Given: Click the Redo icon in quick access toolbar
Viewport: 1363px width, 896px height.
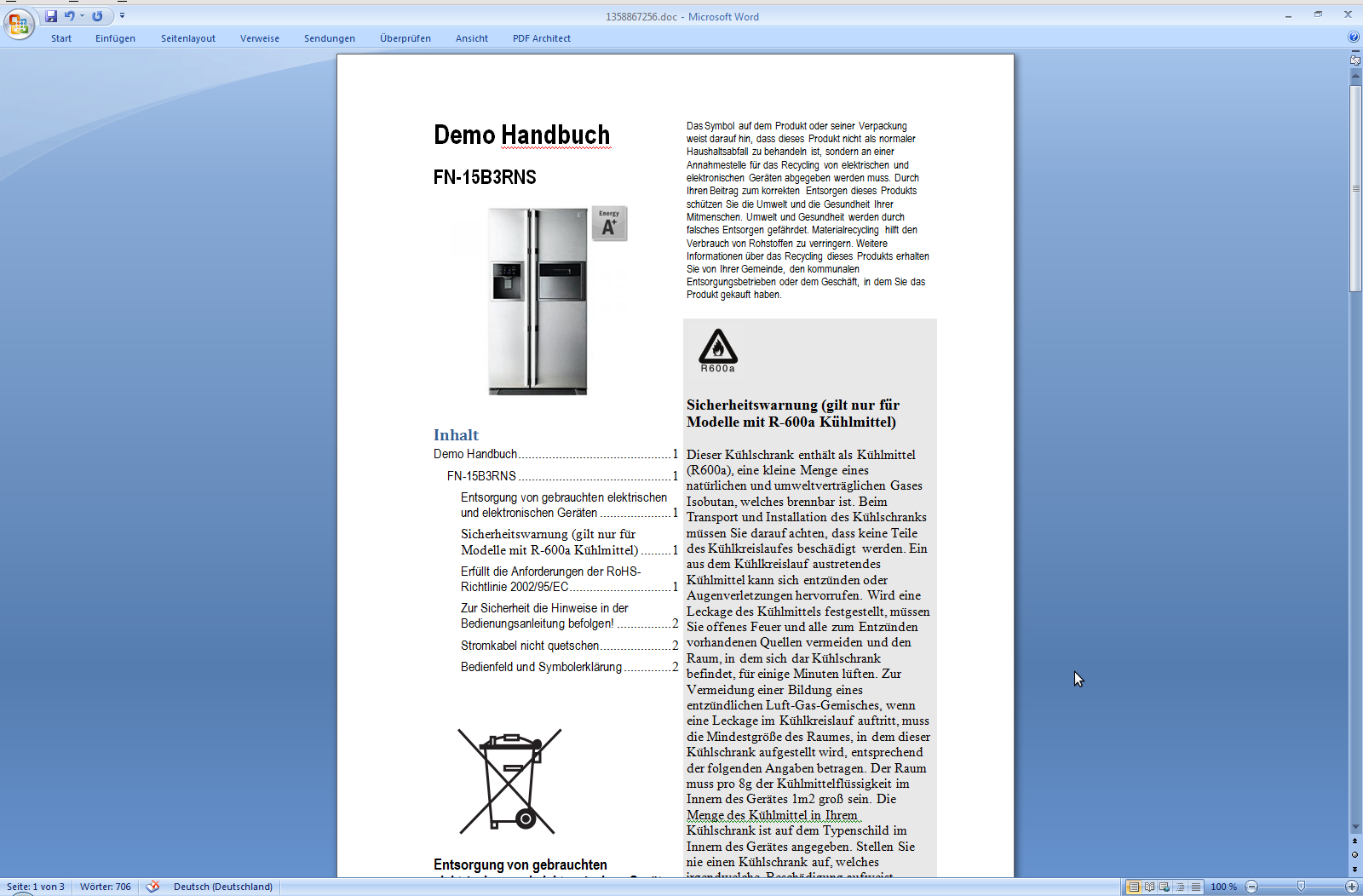Looking at the screenshot, I should click(x=98, y=16).
